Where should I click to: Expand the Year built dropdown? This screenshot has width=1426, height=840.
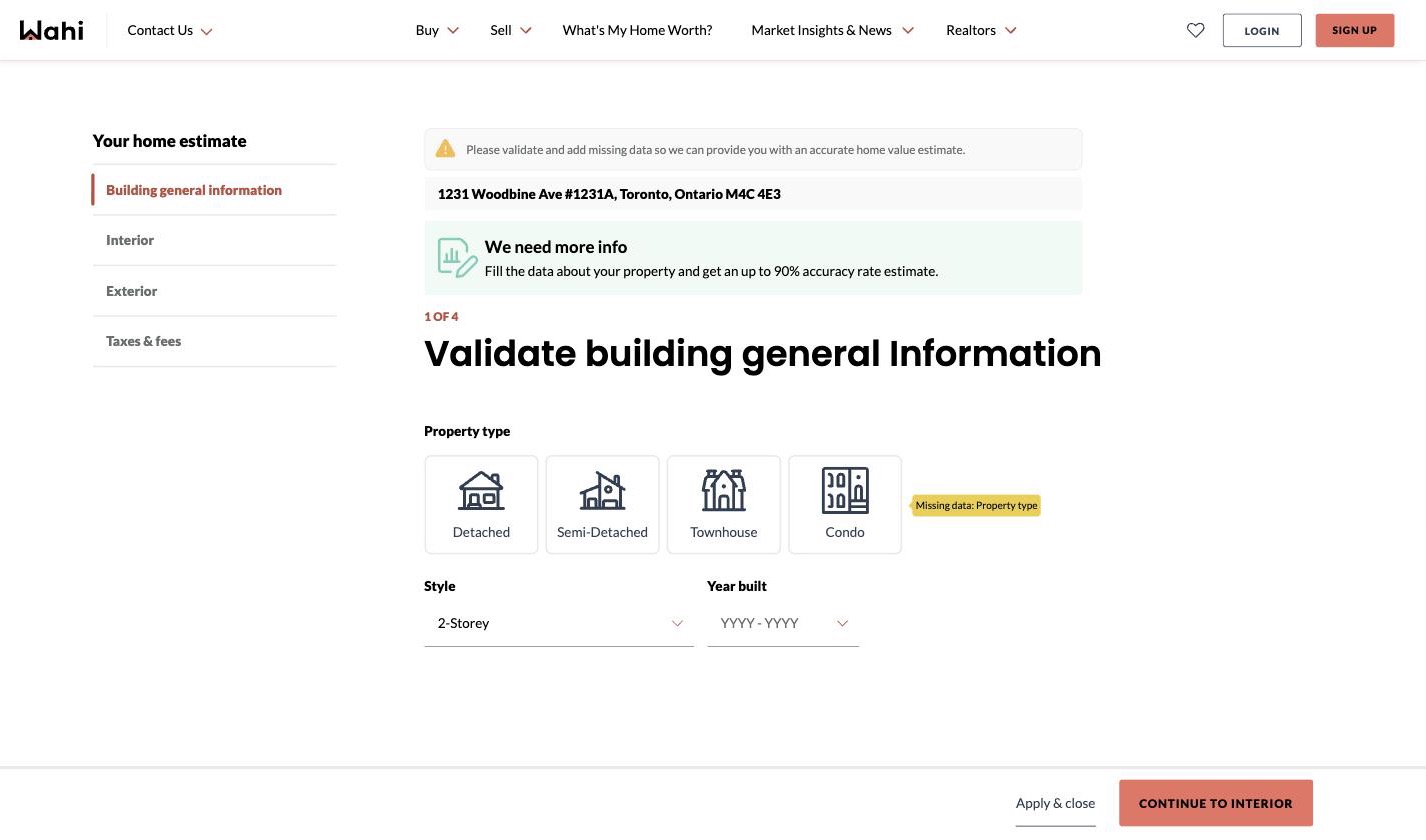[x=783, y=623]
